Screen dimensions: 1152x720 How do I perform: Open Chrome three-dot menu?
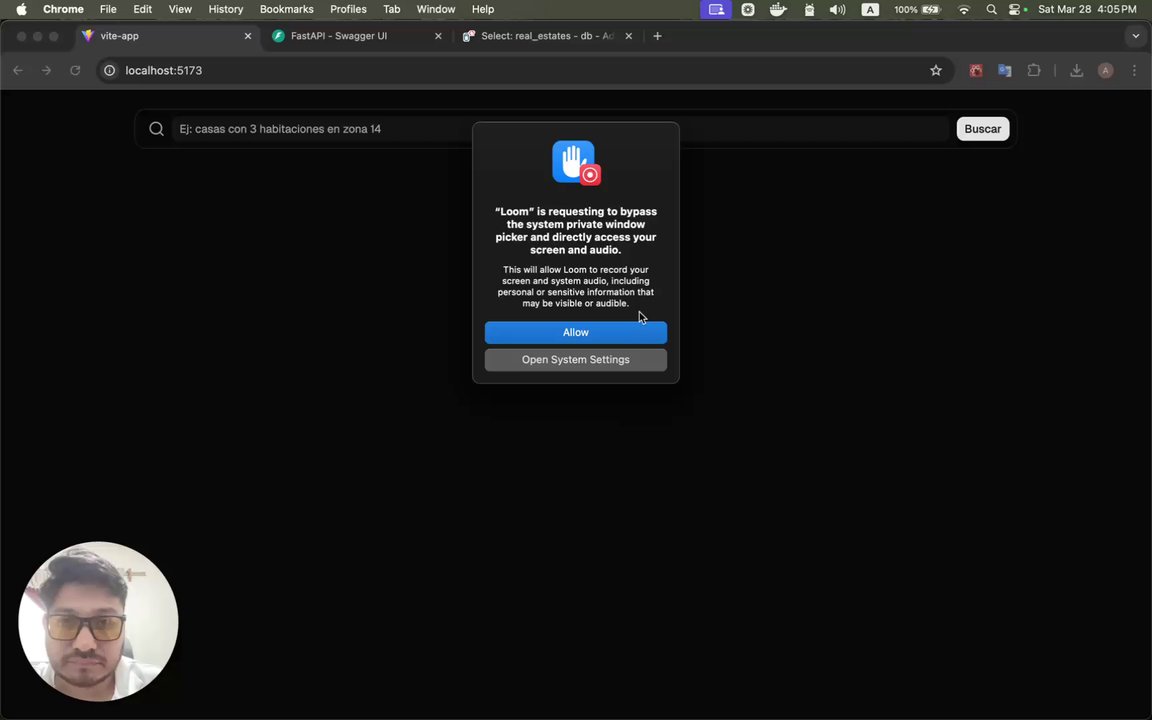point(1134,71)
